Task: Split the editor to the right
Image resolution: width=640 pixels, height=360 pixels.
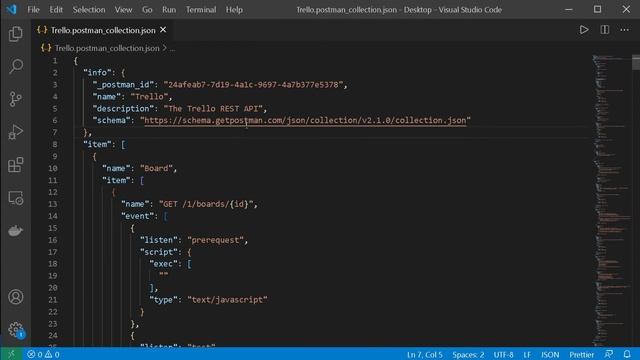Action: (604, 30)
